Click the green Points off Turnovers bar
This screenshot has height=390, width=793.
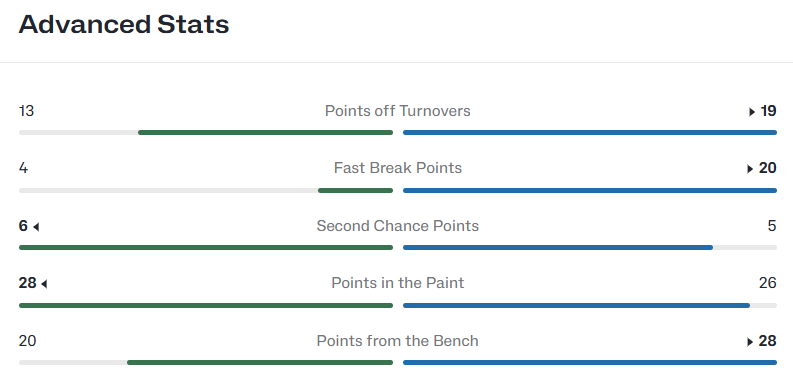[266, 133]
